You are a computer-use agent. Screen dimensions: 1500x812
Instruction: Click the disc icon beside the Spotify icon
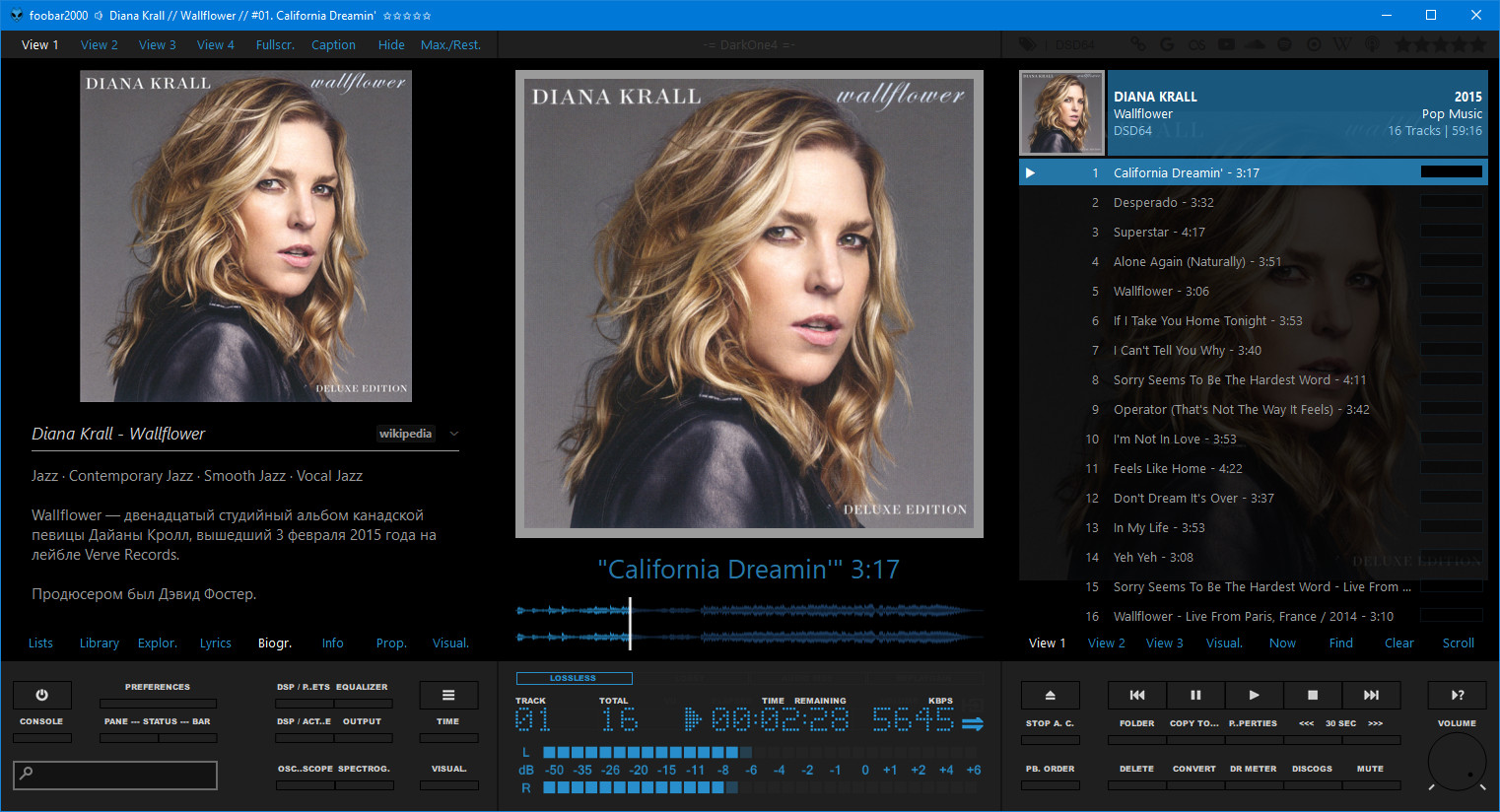pos(1314,44)
